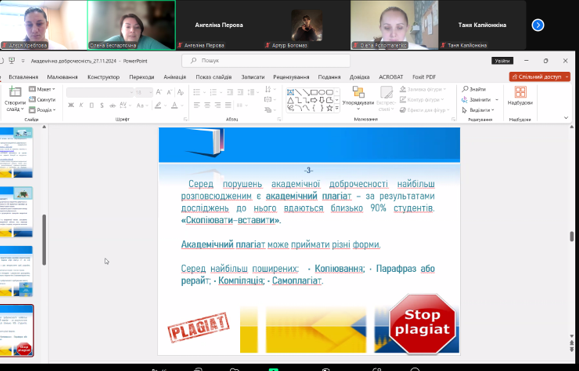This screenshot has height=371, width=579.
Task: Click the Decrease font size icon
Action: point(169,92)
